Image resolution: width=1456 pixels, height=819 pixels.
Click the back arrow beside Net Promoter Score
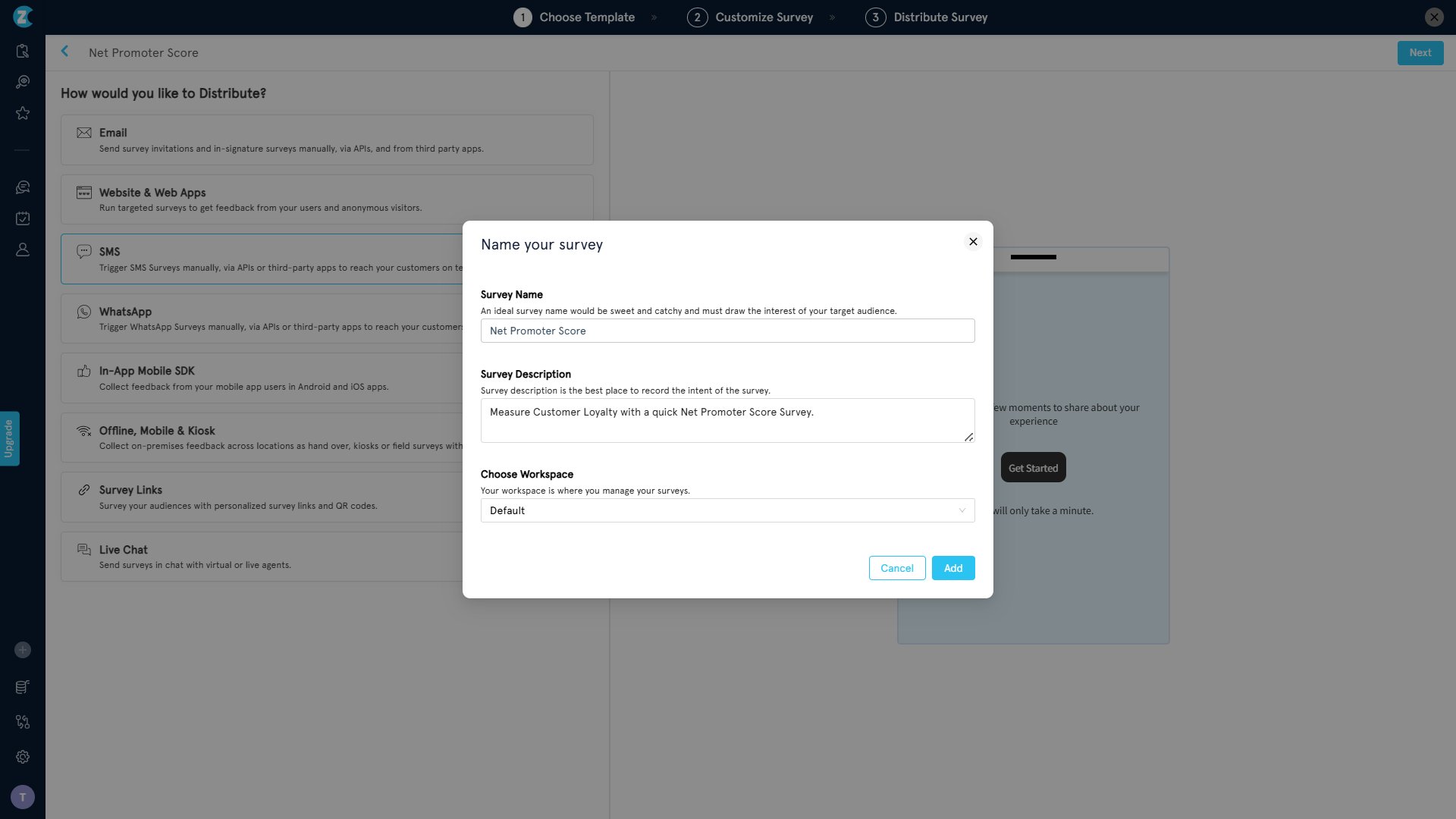pos(65,52)
